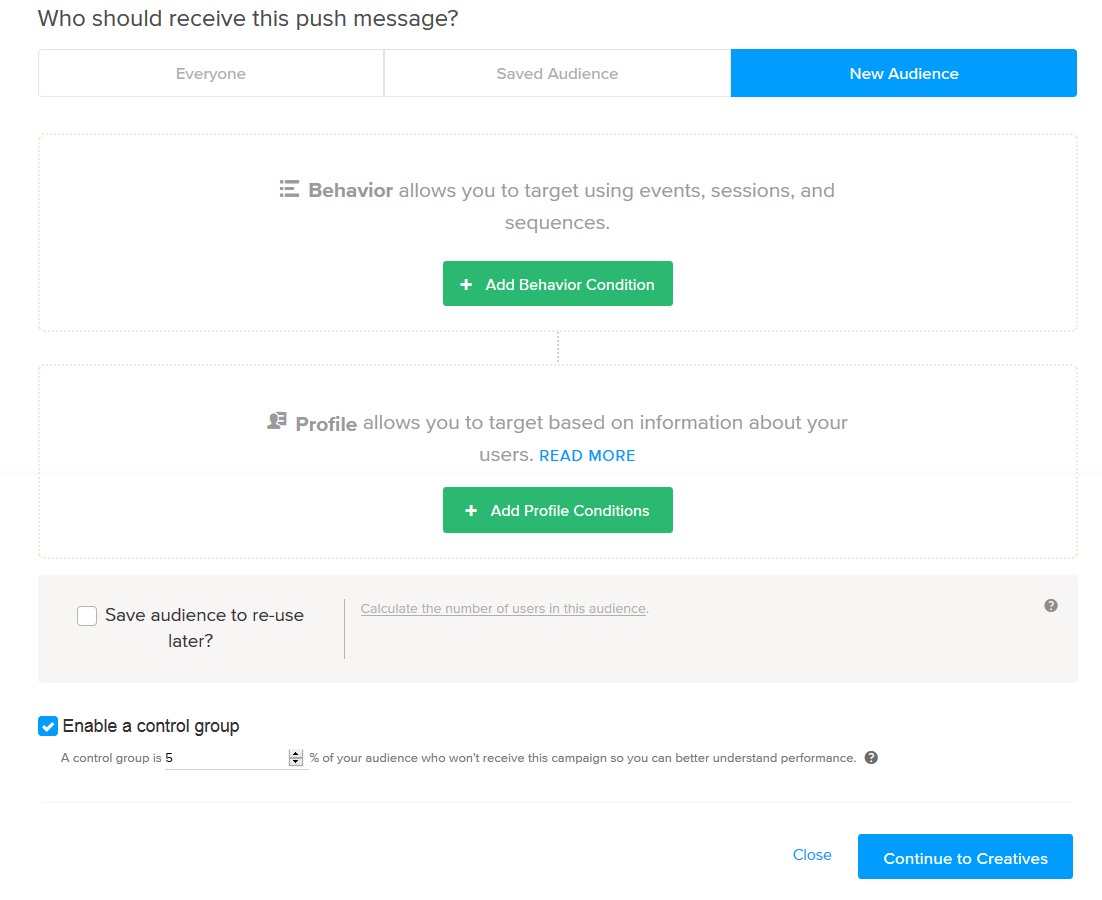1102x900 pixels.
Task: Focus the control group percentage field
Action: point(226,758)
